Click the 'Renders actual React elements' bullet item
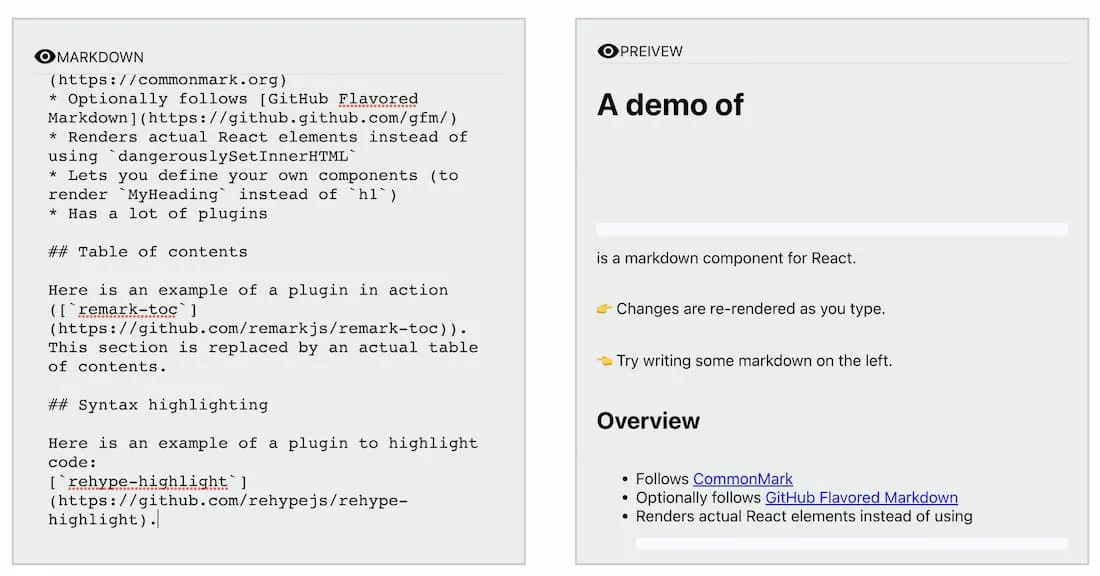 pos(800,516)
